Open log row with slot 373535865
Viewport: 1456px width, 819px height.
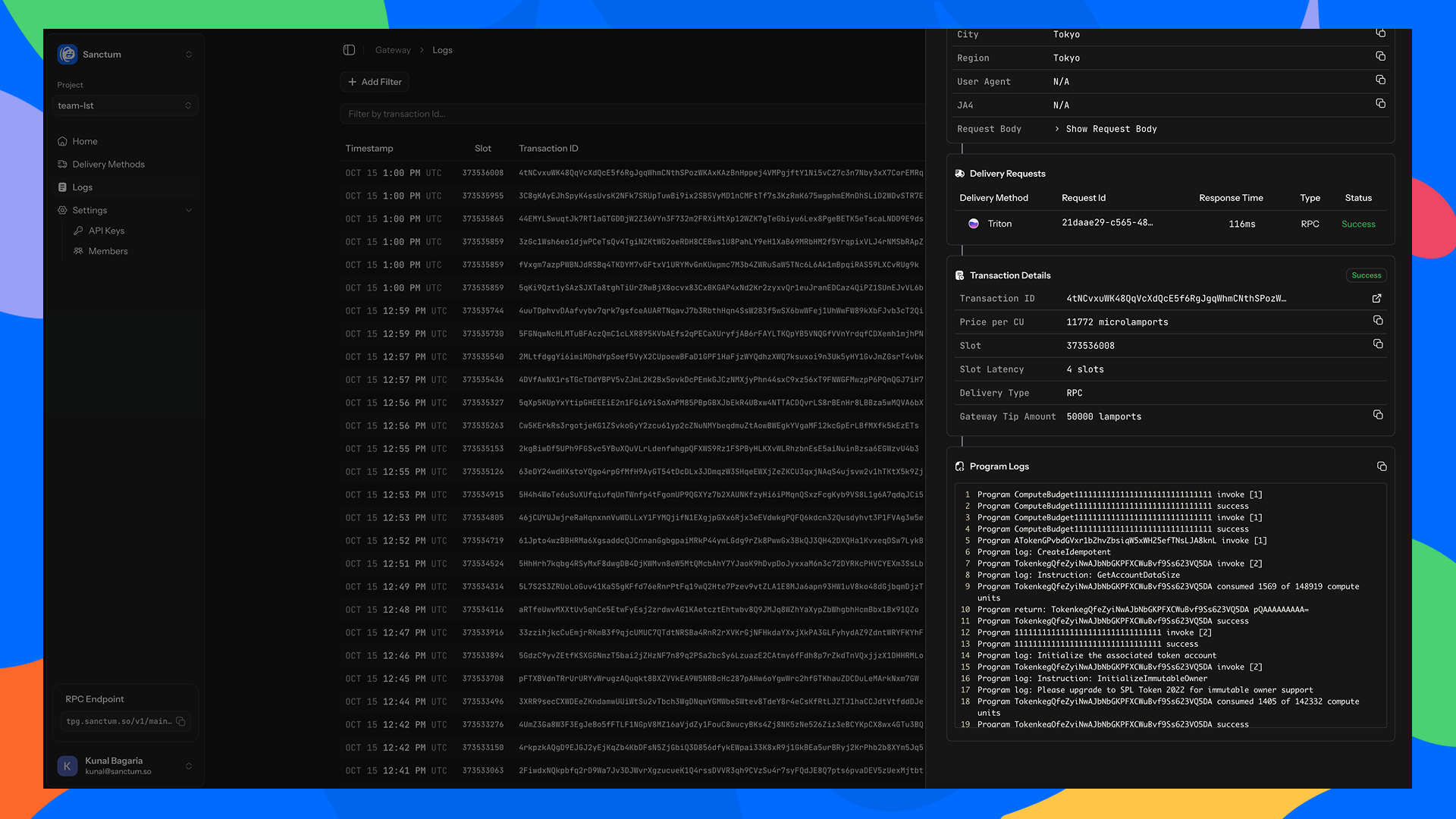click(x=632, y=218)
